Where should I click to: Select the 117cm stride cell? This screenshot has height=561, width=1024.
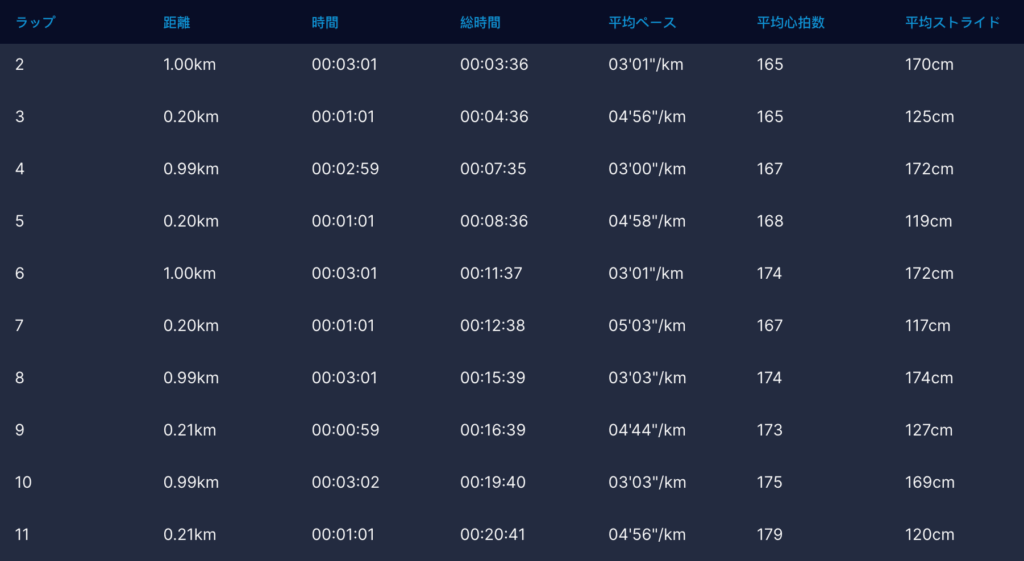(928, 325)
